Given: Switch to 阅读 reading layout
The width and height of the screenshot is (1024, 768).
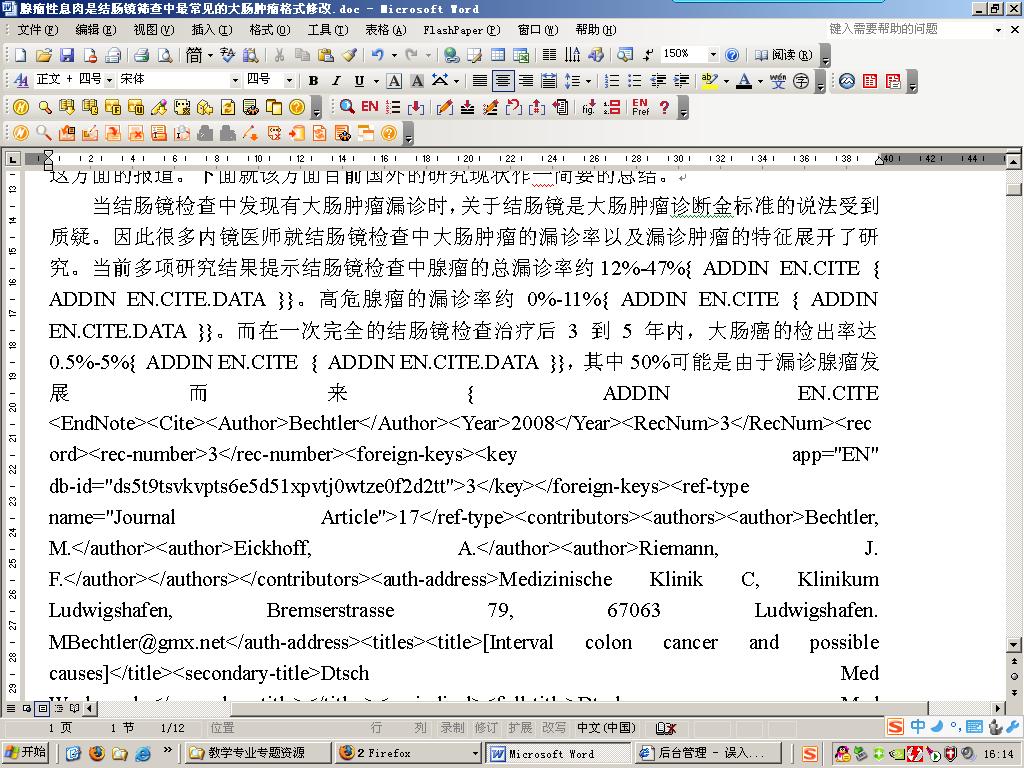Looking at the screenshot, I should [784, 55].
